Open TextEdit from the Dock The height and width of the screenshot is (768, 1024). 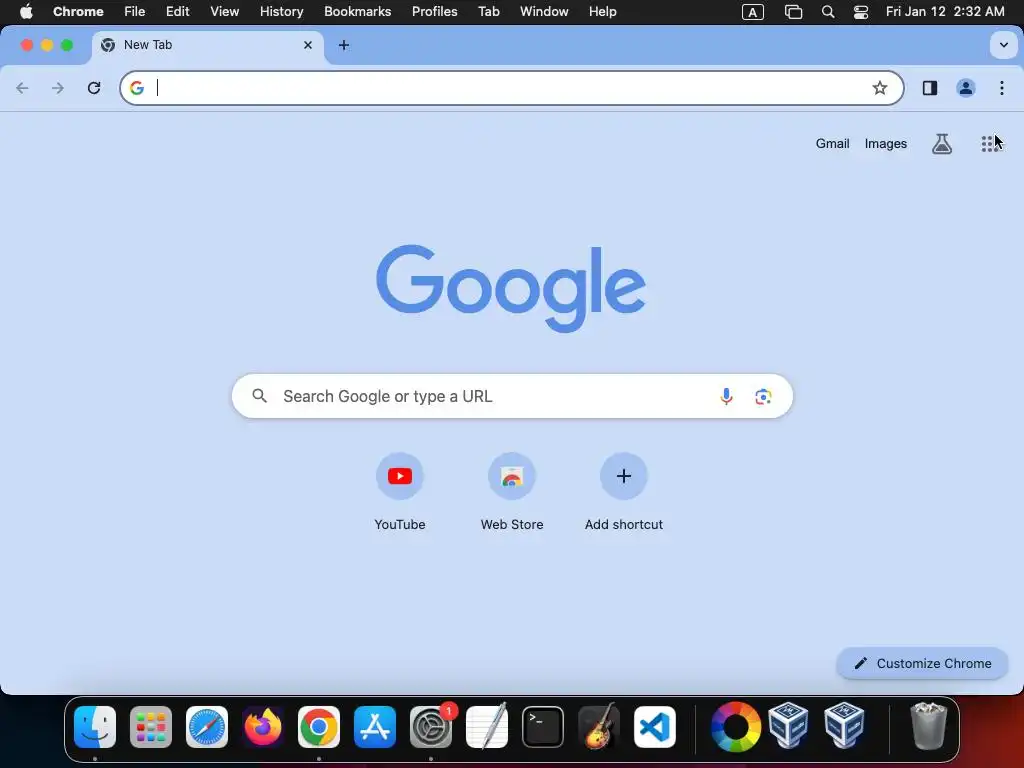coord(487,726)
